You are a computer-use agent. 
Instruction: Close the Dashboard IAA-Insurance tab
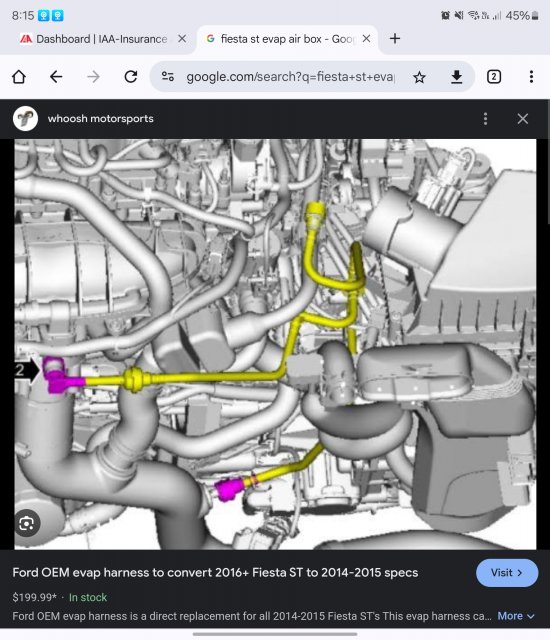[x=182, y=39]
